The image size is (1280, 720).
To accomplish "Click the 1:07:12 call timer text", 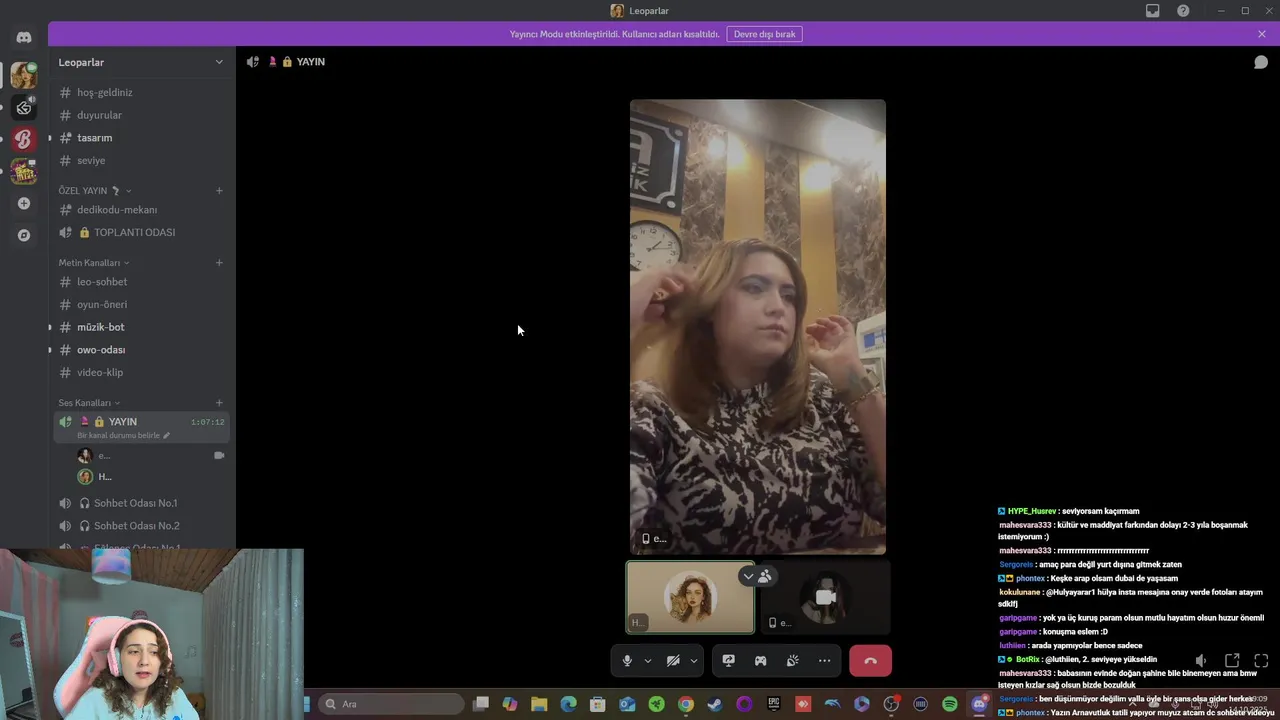I will point(207,422).
